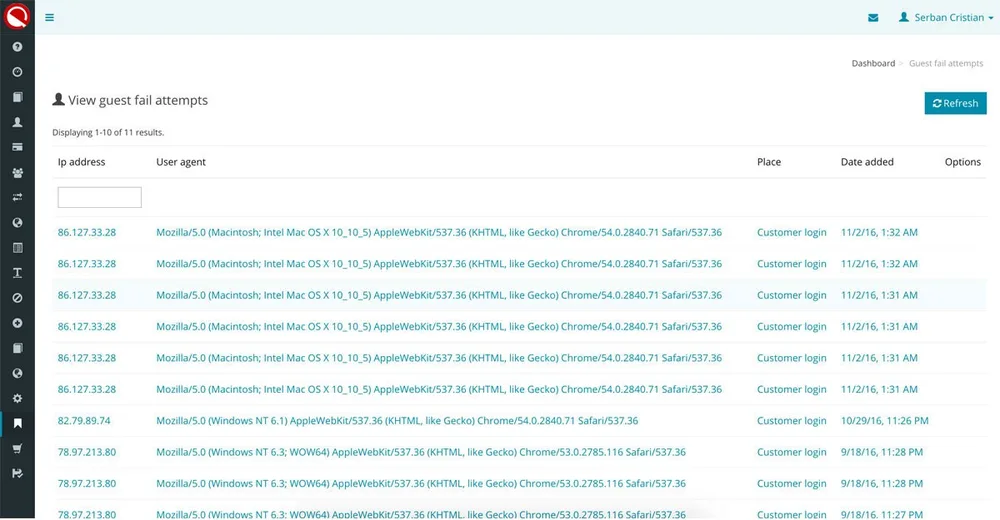
Task: Open the text T sidebar icon
Action: pos(17,272)
